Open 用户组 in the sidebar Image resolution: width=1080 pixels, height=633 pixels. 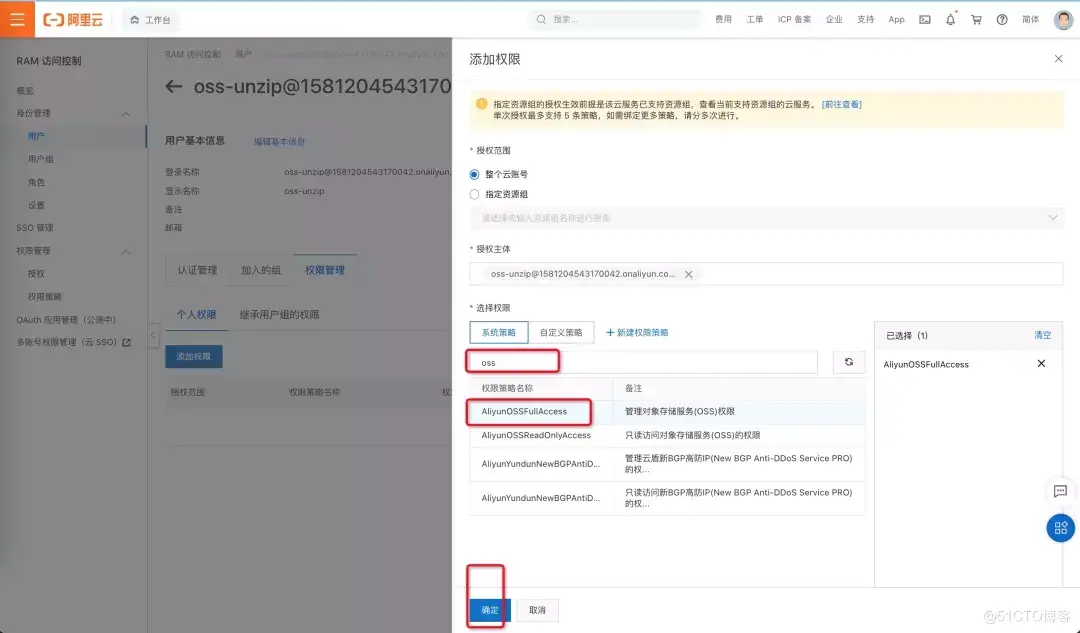41,159
